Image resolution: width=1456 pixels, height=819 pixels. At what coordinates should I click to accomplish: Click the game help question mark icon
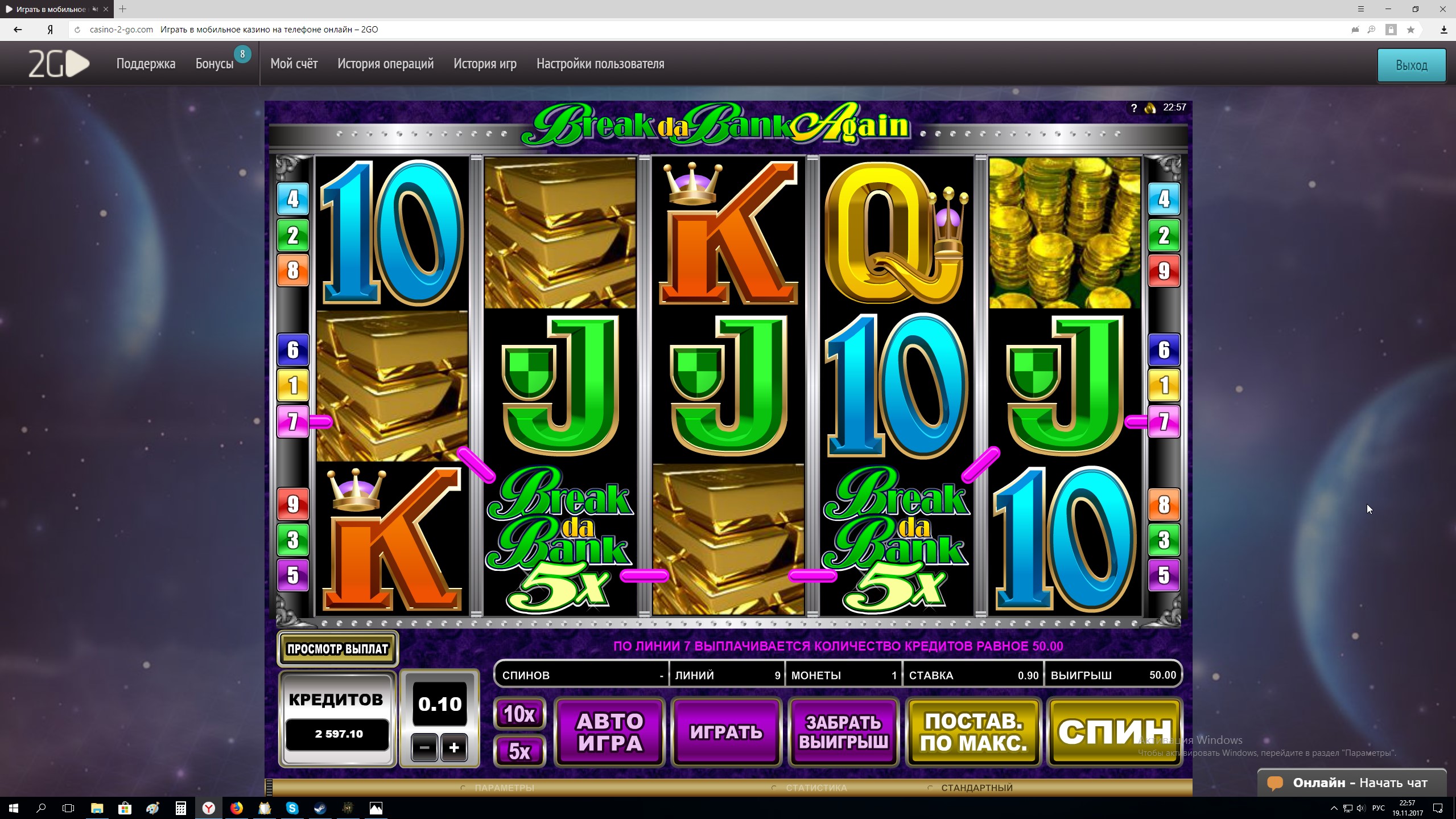pyautogui.click(x=1133, y=108)
